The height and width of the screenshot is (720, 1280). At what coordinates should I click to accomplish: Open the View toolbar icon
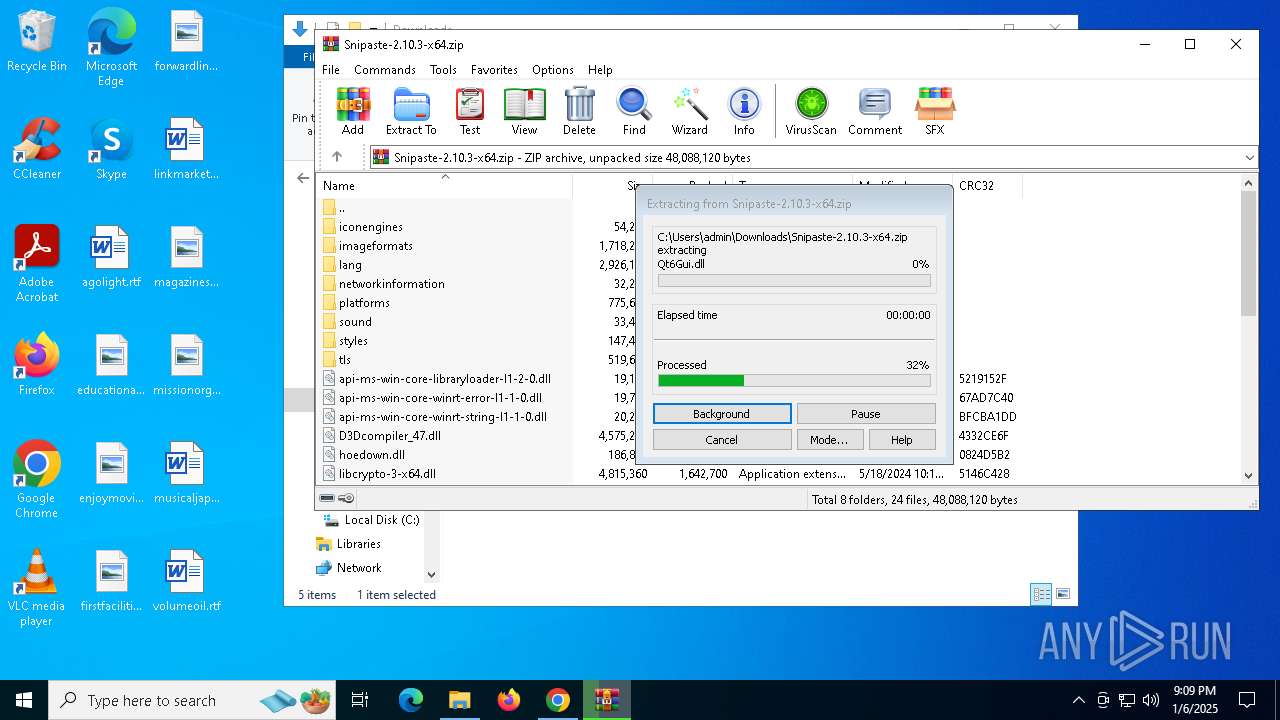tap(524, 111)
